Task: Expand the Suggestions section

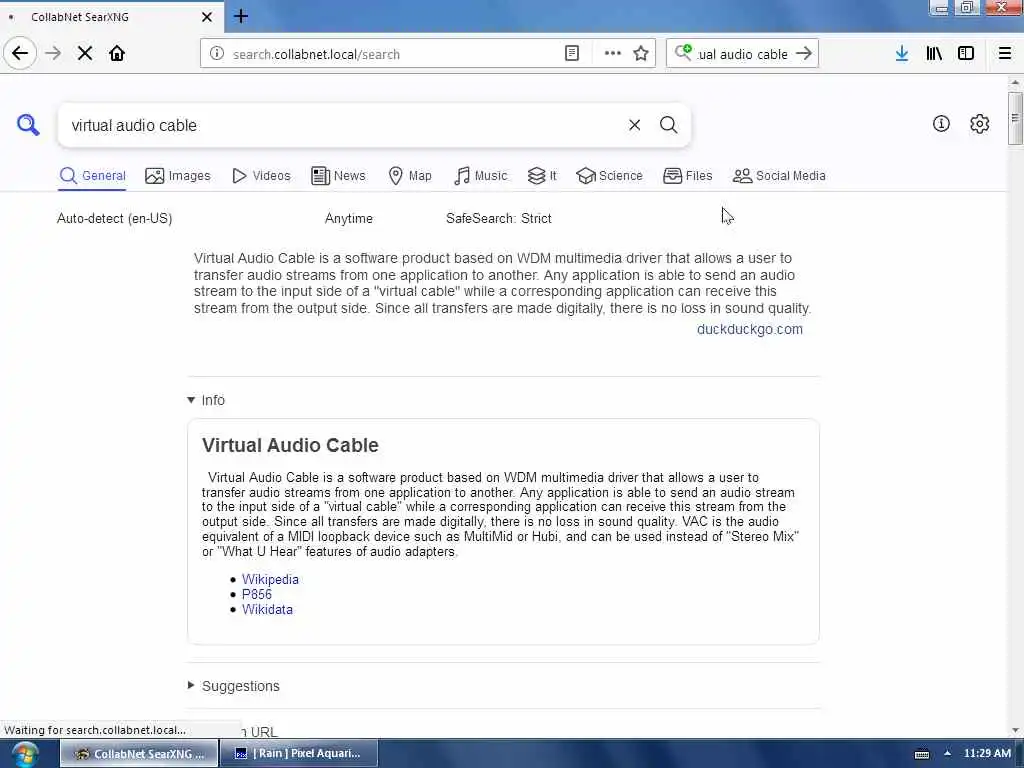Action: [234, 686]
